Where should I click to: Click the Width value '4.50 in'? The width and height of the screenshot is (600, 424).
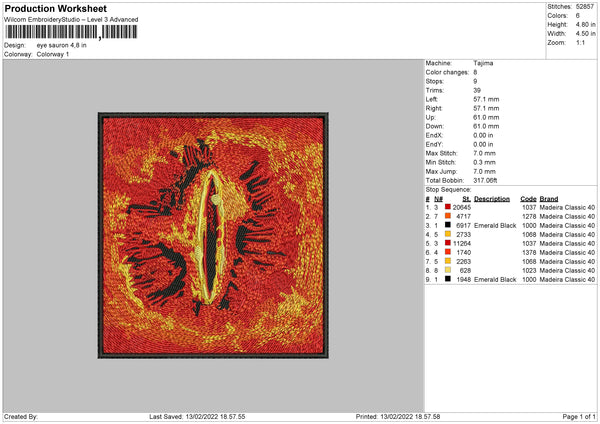tap(585, 34)
